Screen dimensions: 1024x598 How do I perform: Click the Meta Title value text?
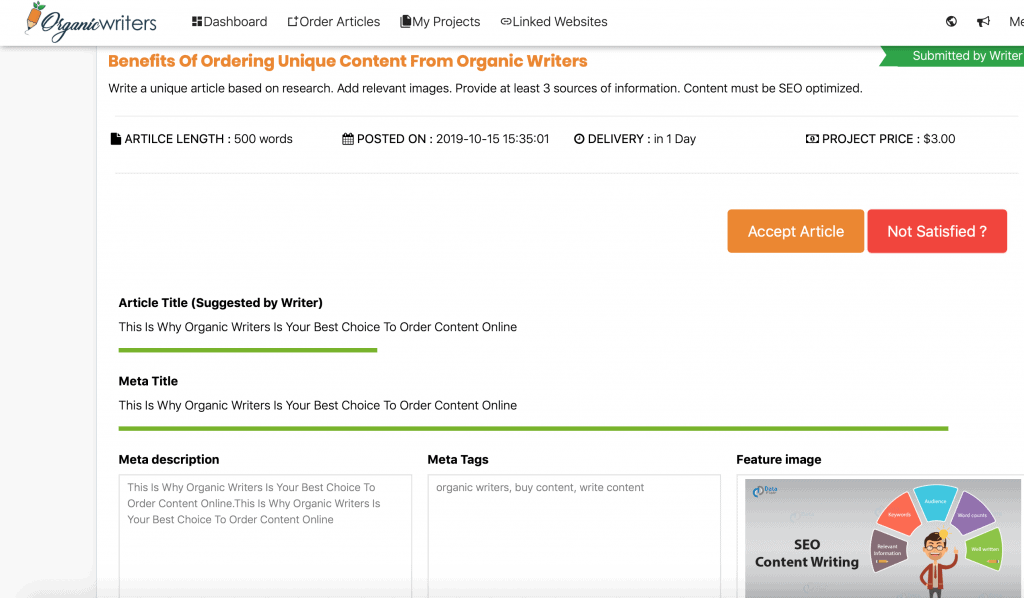317,405
